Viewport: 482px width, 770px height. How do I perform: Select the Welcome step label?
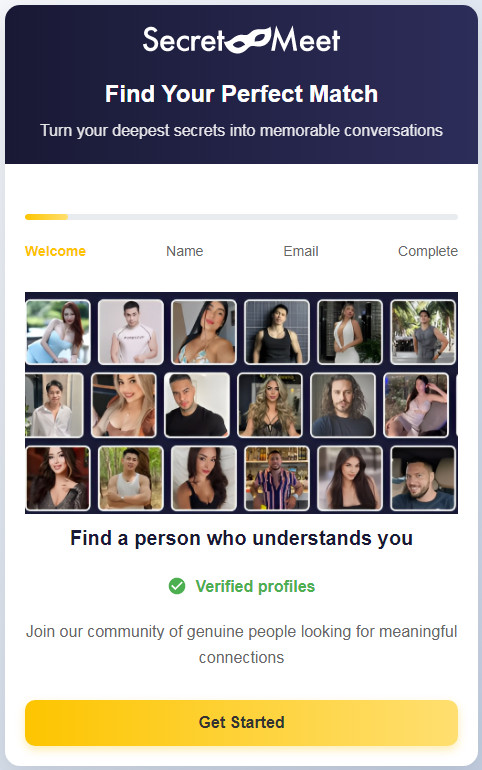coord(55,251)
